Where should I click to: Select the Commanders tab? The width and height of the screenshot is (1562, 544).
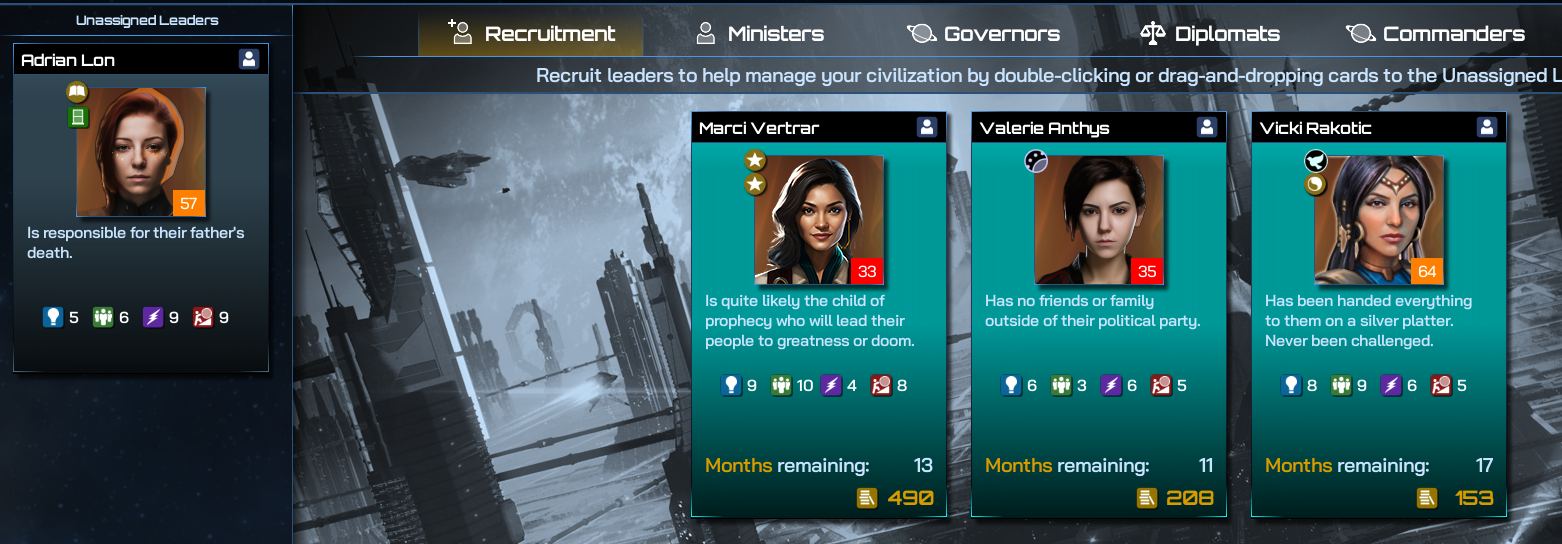[x=1436, y=34]
